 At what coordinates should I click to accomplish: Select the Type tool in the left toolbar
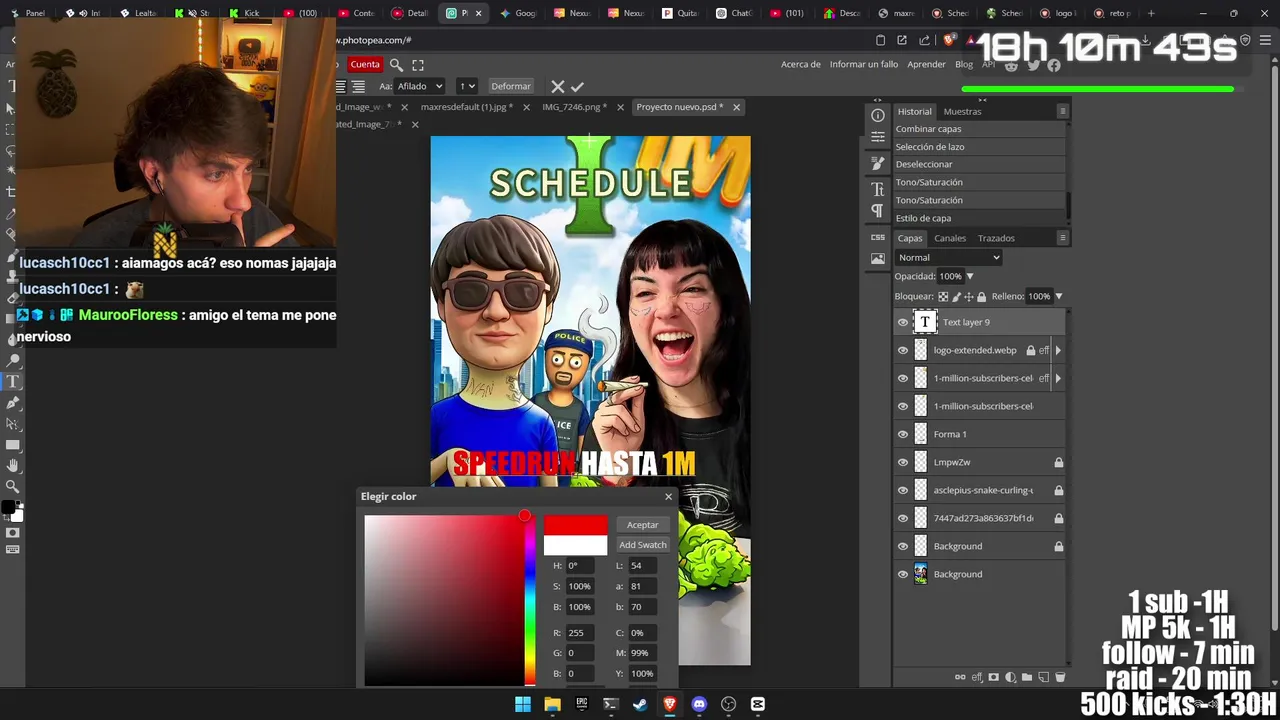(12, 381)
